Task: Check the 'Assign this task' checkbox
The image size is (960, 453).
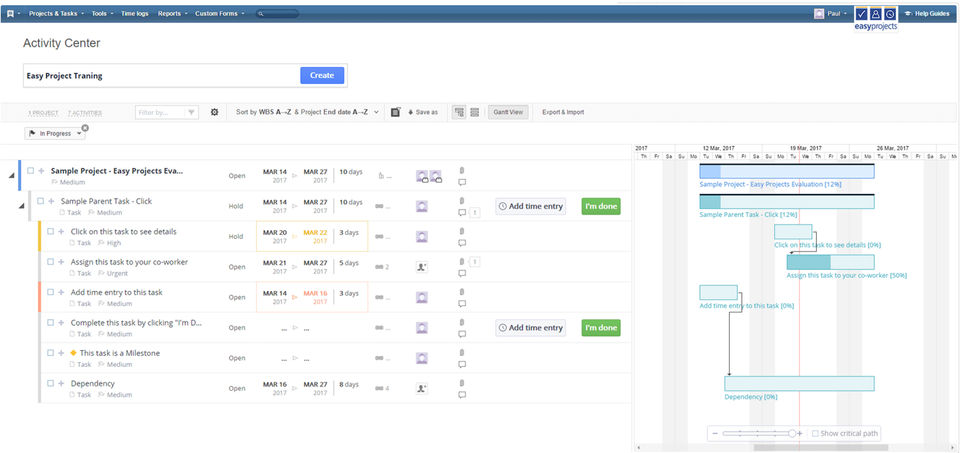Action: tap(50, 262)
